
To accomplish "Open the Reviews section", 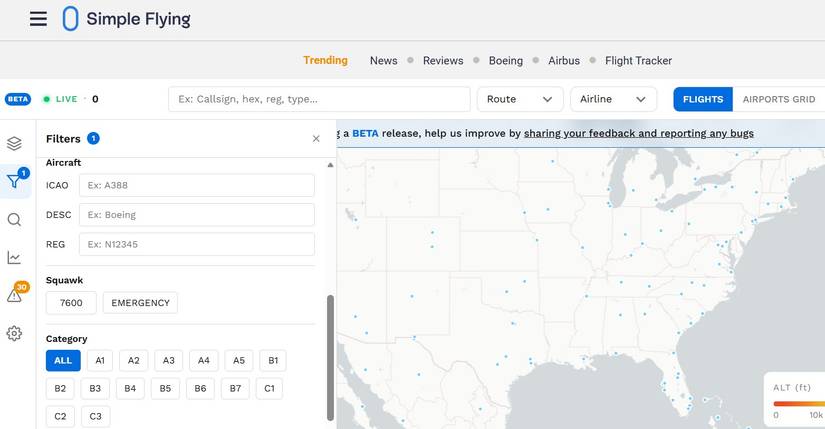I will pos(443,61).
